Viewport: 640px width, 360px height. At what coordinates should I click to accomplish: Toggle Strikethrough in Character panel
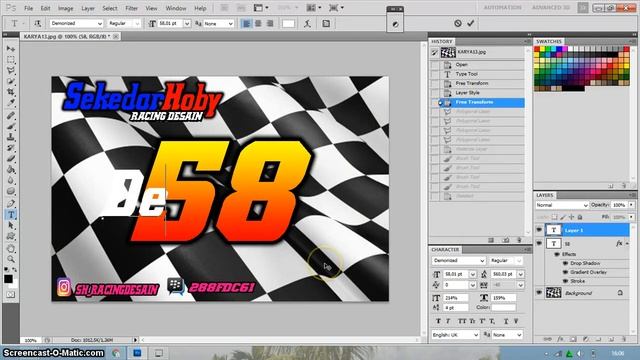[x=516, y=321]
